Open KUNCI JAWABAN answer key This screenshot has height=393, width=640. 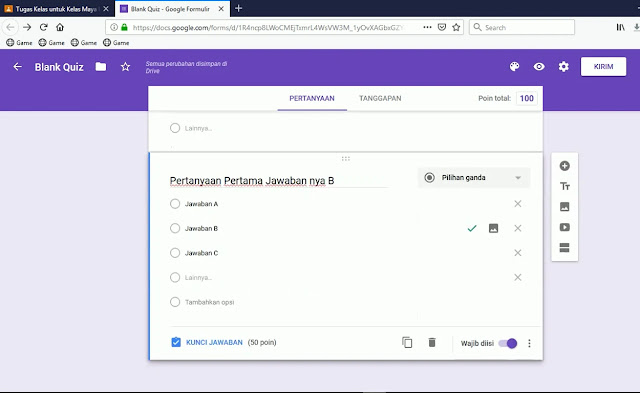[214, 342]
